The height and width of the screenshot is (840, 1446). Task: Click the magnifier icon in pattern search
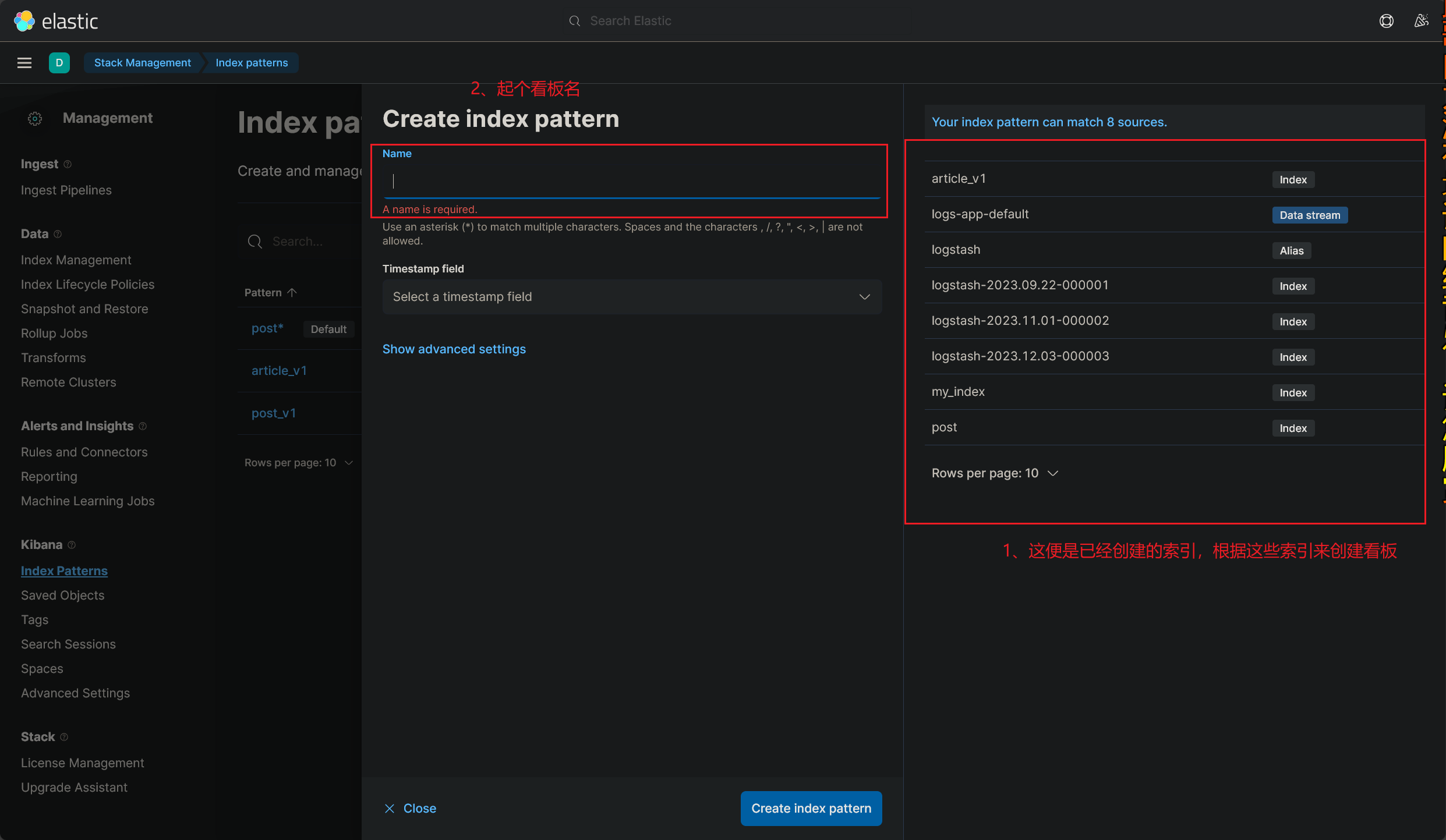(255, 242)
